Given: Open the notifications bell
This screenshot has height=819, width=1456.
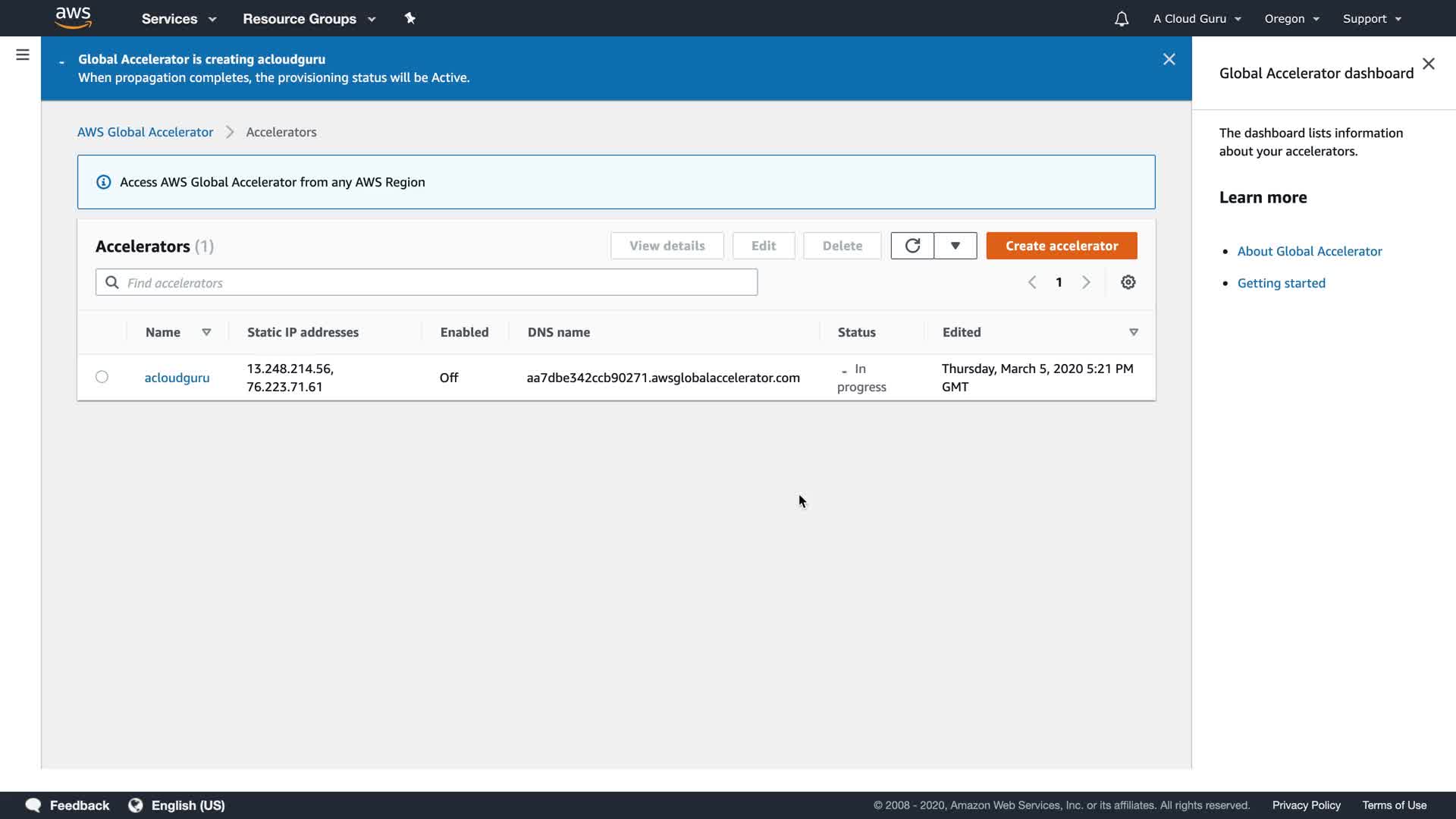Looking at the screenshot, I should click(1122, 19).
